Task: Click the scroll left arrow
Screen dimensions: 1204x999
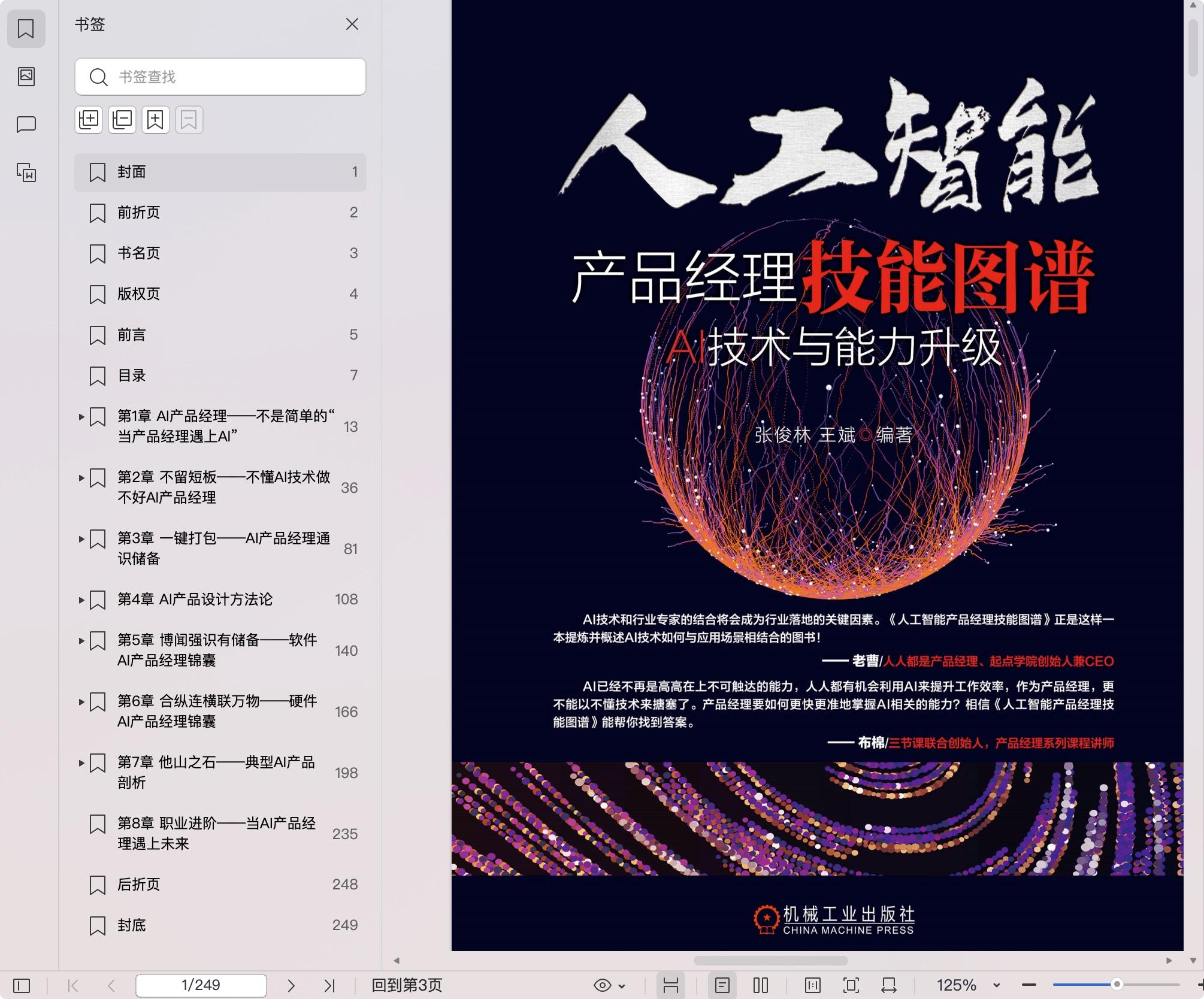Action: click(x=396, y=960)
